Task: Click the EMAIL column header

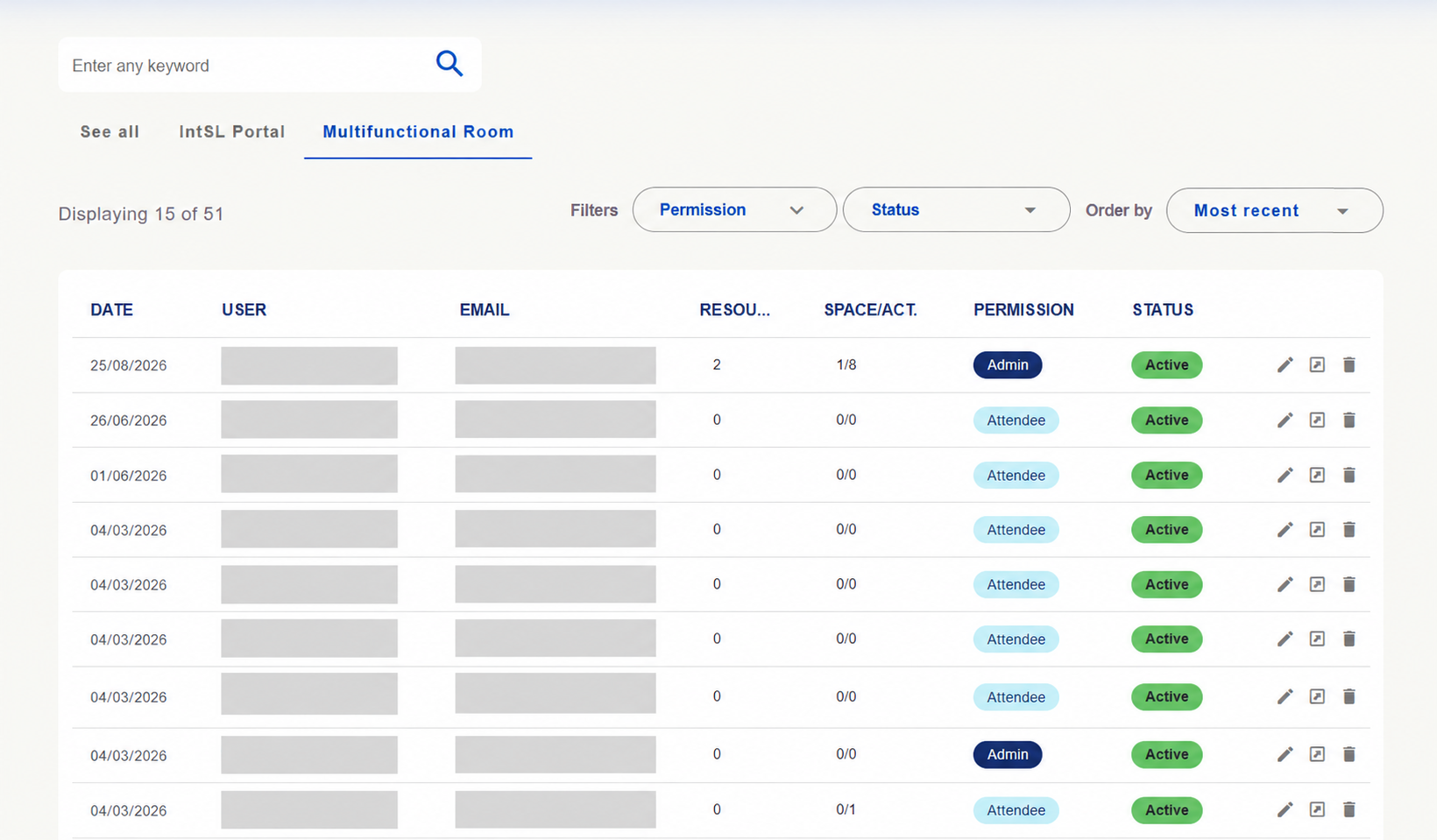Action: pyautogui.click(x=484, y=309)
